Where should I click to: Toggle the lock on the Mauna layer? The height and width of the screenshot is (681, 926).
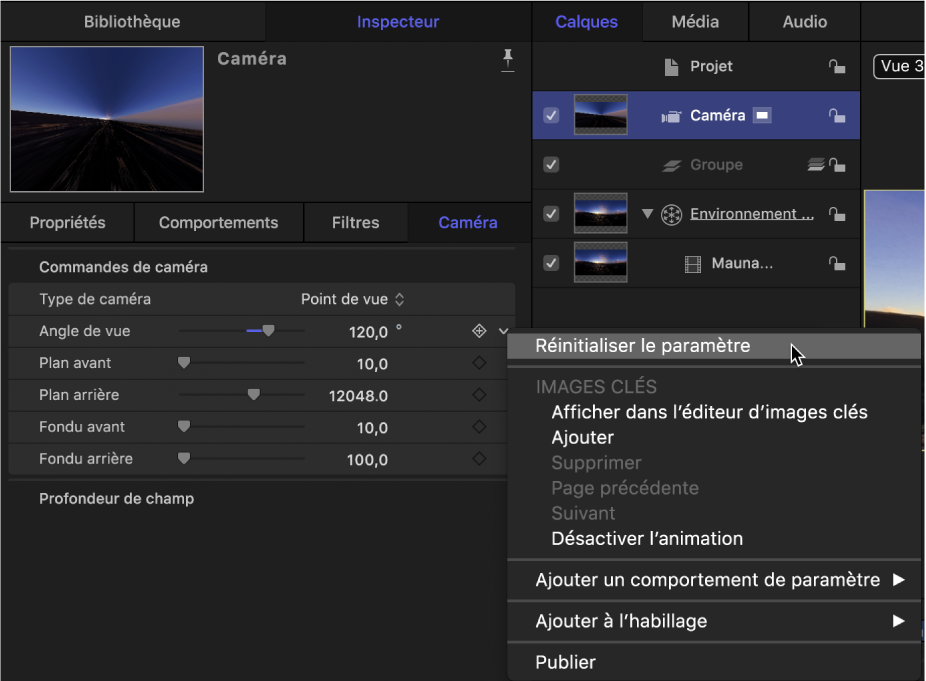point(839,263)
